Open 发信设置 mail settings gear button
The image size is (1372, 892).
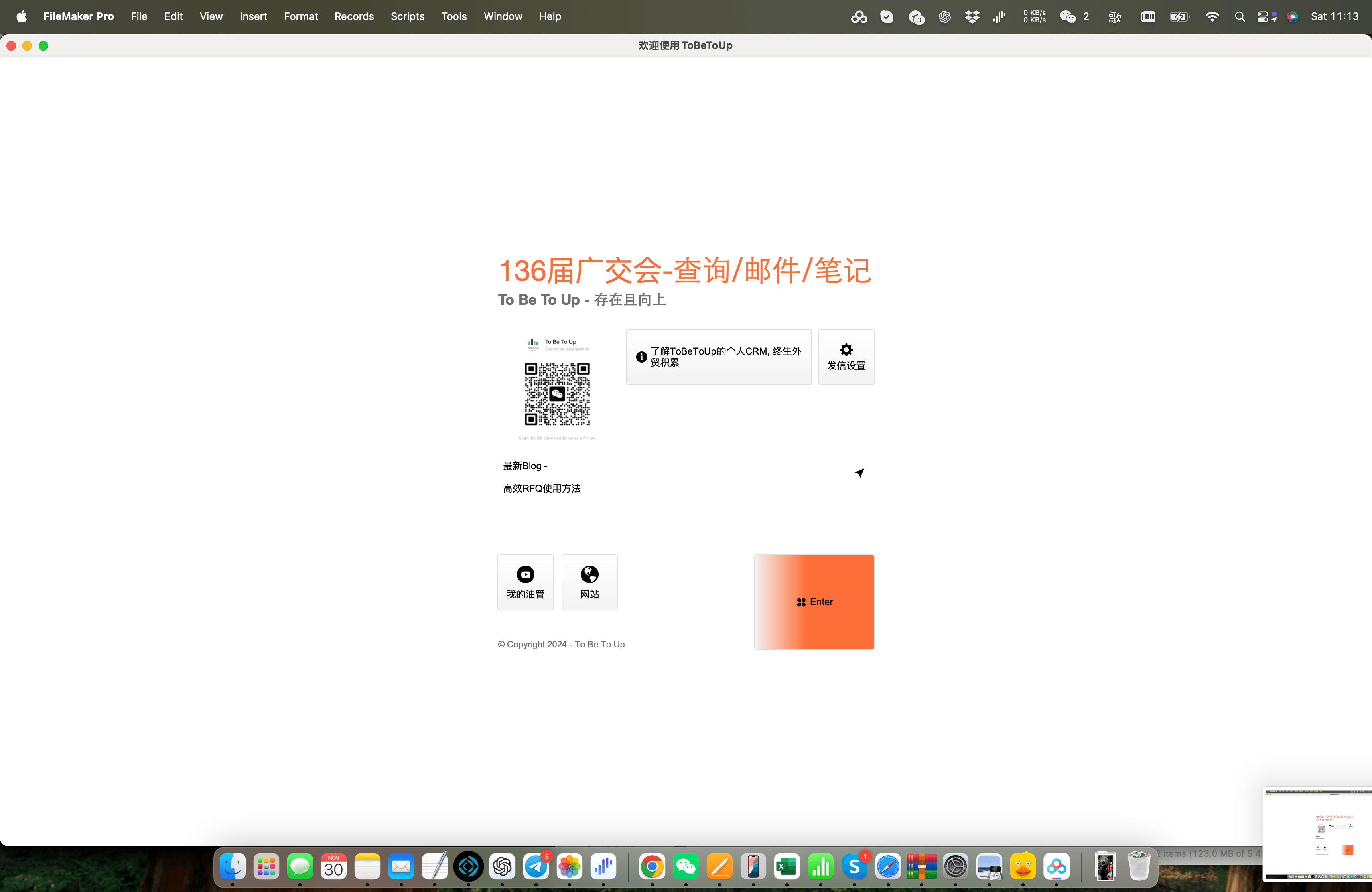(846, 357)
